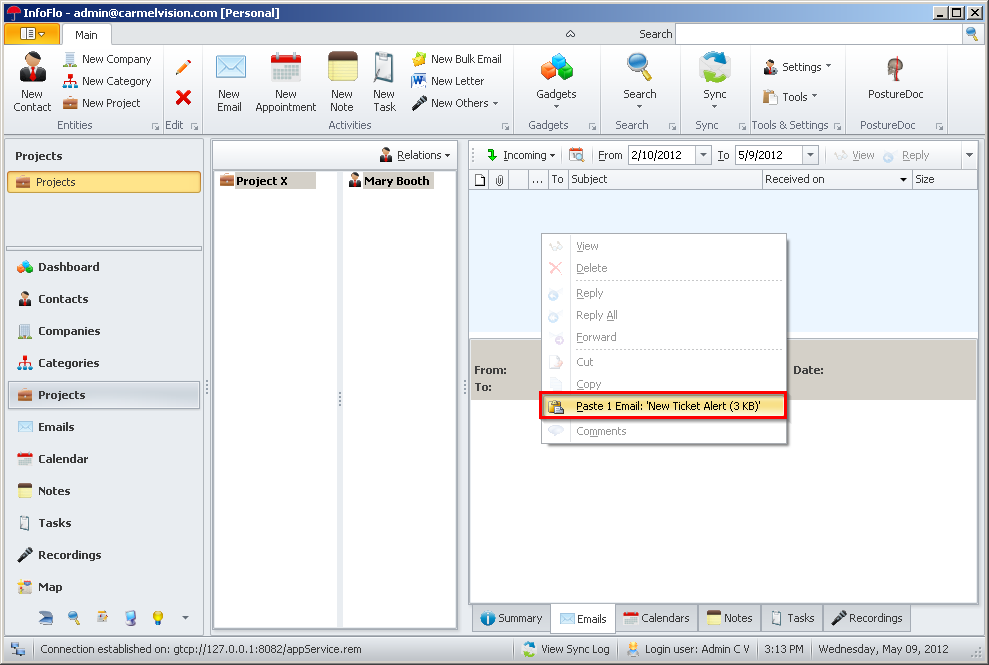
Task: Select the Emails tab at bottom
Action: (x=583, y=618)
